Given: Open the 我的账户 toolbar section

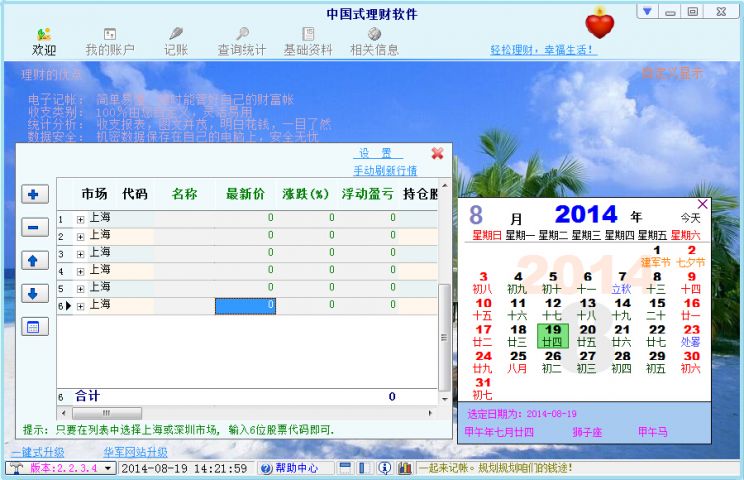Looking at the screenshot, I should click(109, 41).
